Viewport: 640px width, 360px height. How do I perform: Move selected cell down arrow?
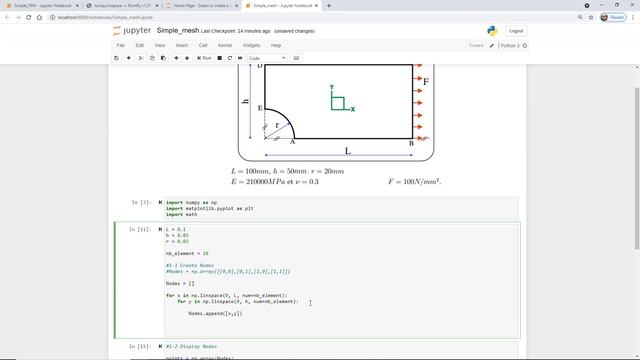pos(187,58)
